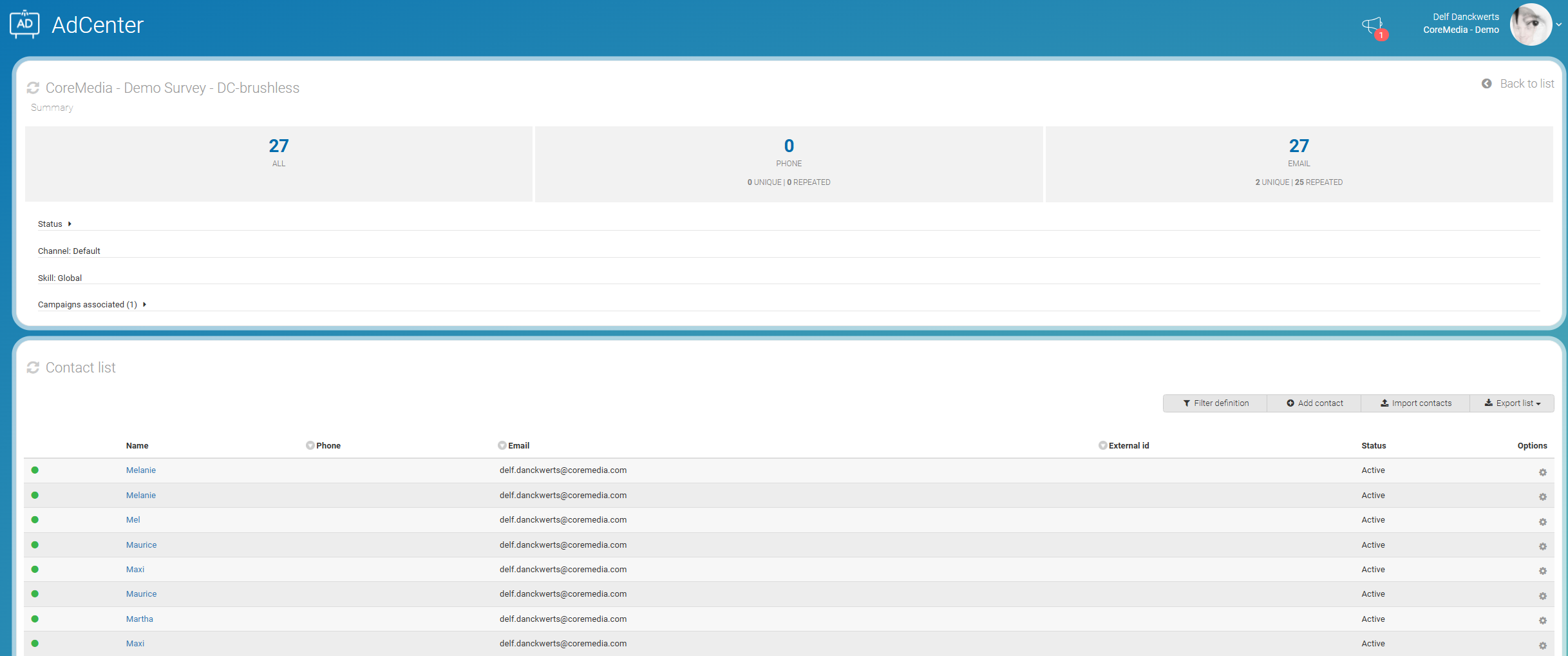Go Back to list
Image resolution: width=1568 pixels, height=656 pixels.
(x=1519, y=84)
